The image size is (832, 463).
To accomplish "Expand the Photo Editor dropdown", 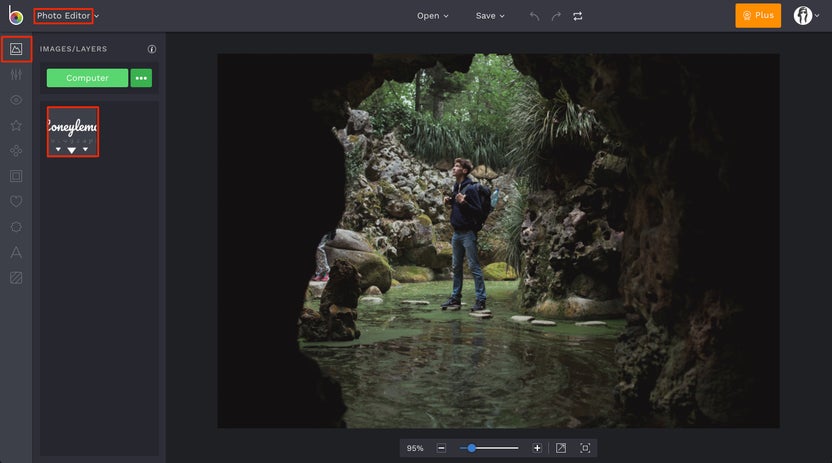I will point(67,16).
